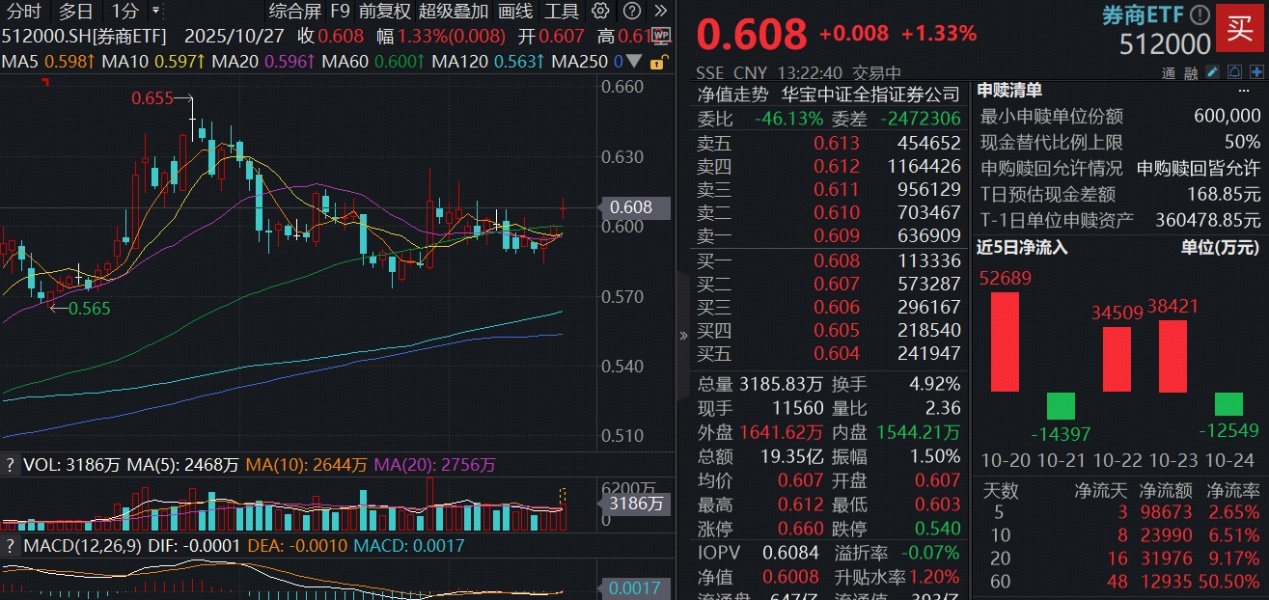Open VOL indicator help question mark
This screenshot has width=1269, height=600.
10,465
